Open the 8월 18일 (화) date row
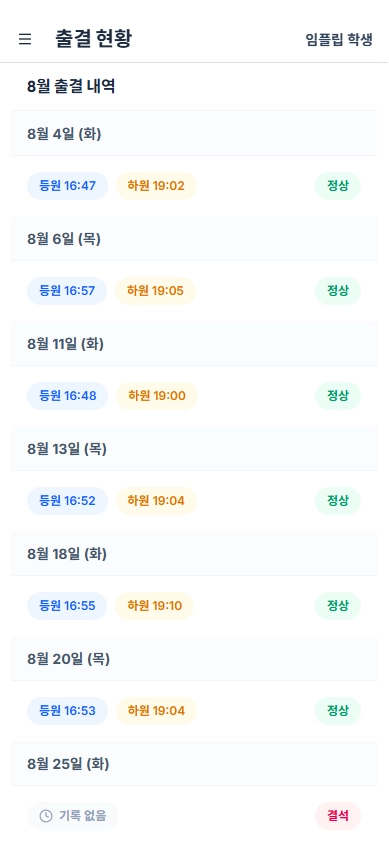 click(x=194, y=554)
